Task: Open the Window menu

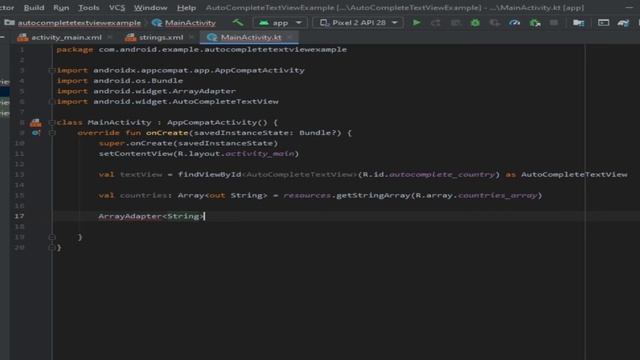Action: 151,8
